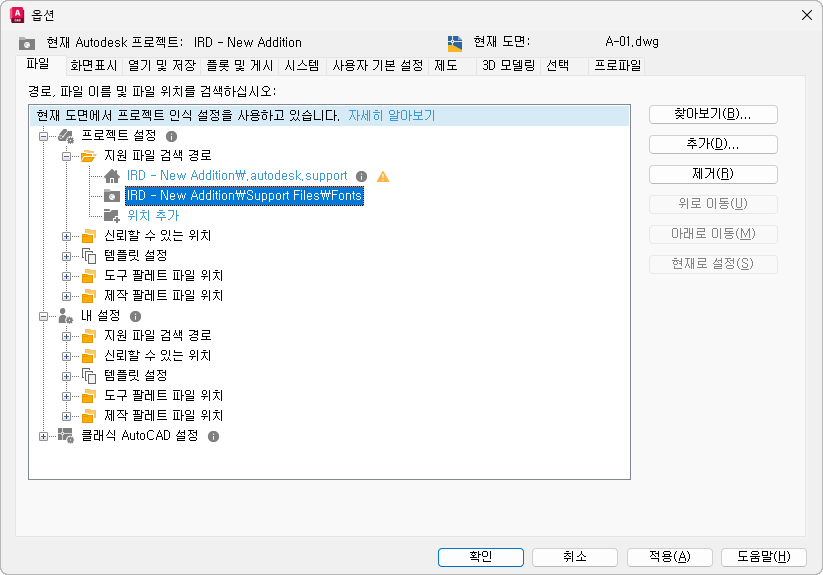This screenshot has width=823, height=575.
Task: Click template icon of 내 설정 템플릿 설정
Action: [89, 376]
